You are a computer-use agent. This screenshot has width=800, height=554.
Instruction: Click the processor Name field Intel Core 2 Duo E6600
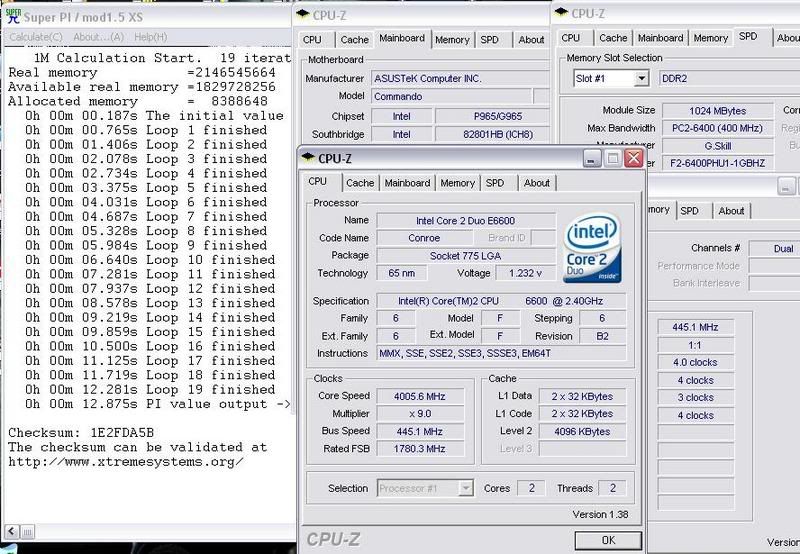(x=466, y=220)
